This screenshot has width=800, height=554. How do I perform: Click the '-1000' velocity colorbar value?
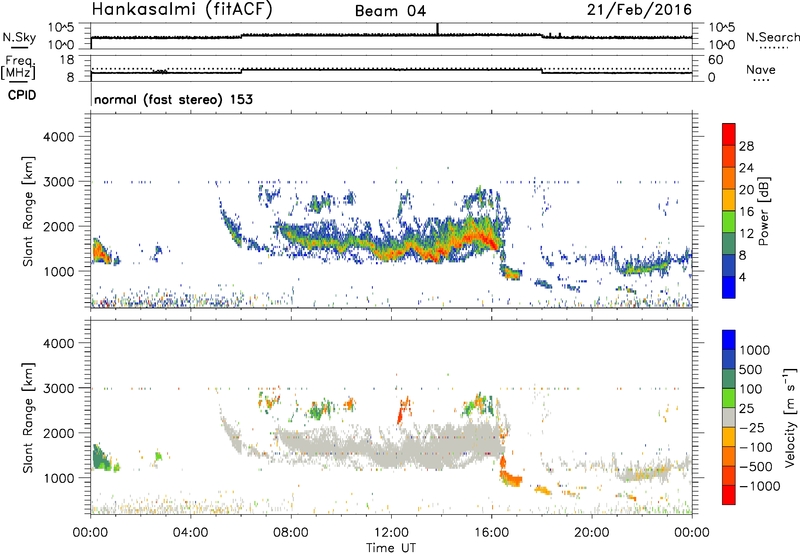(x=760, y=486)
